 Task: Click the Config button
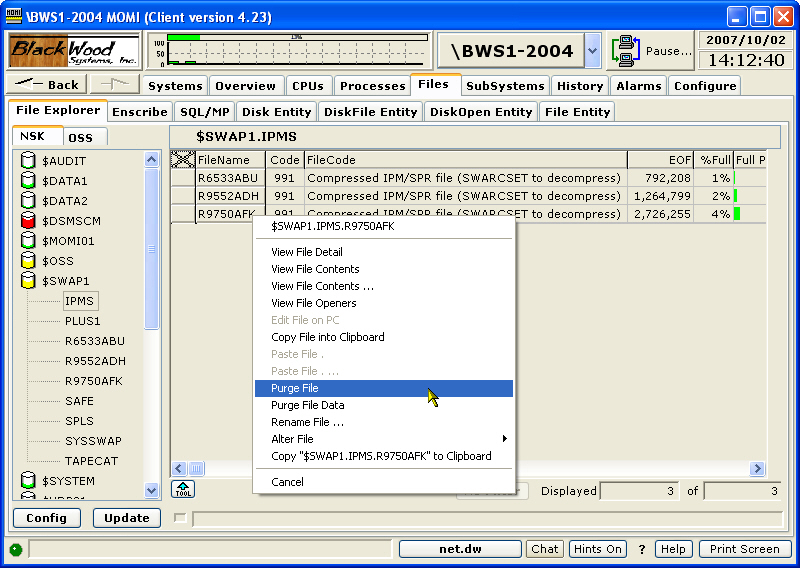pos(46,518)
